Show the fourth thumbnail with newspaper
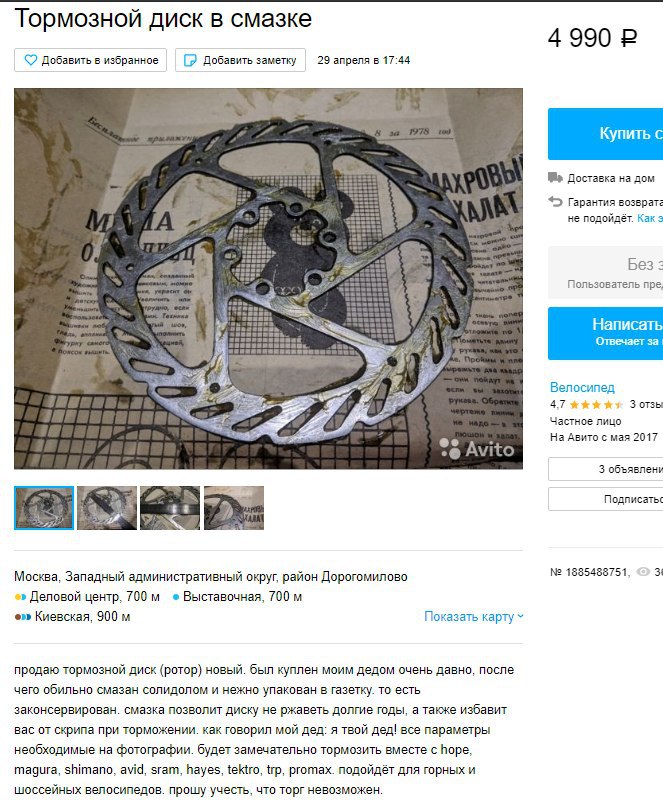 pyautogui.click(x=234, y=508)
